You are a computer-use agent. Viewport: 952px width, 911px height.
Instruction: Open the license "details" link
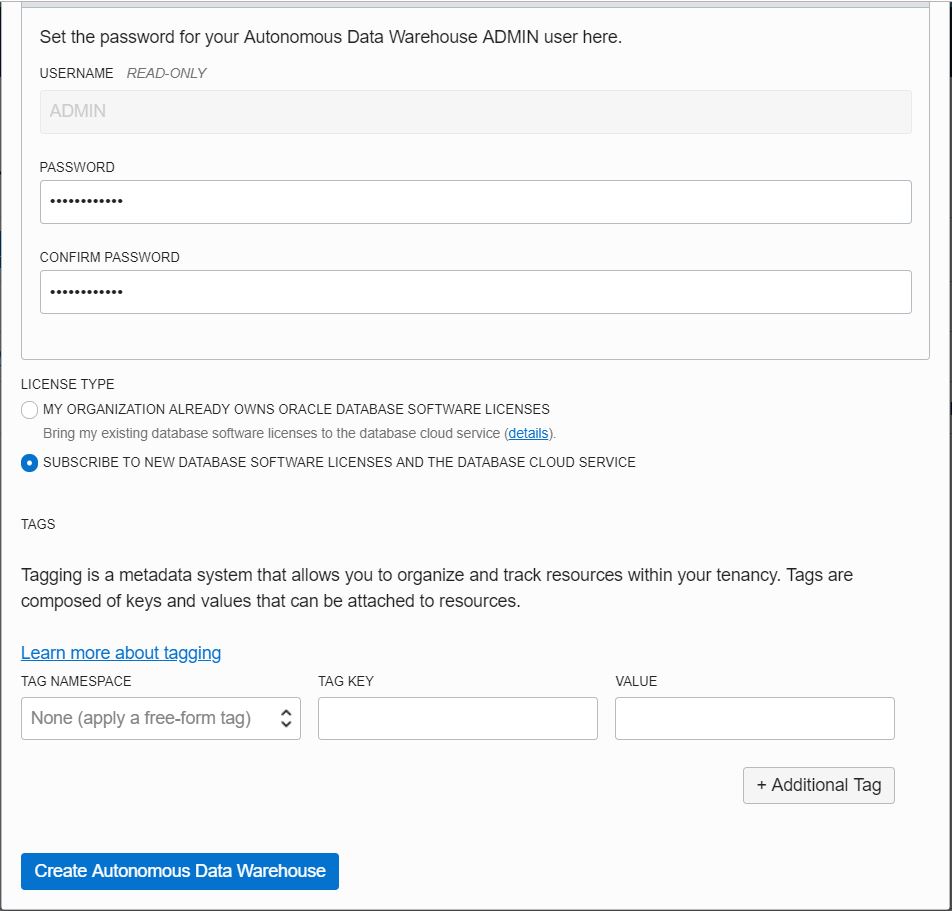[x=528, y=434]
